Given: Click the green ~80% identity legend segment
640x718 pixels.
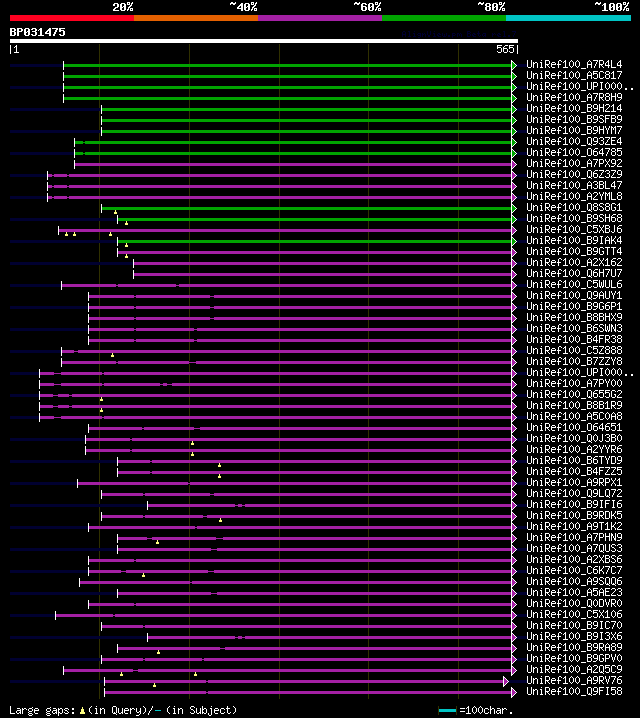Looking at the screenshot, I should tap(444, 18).
